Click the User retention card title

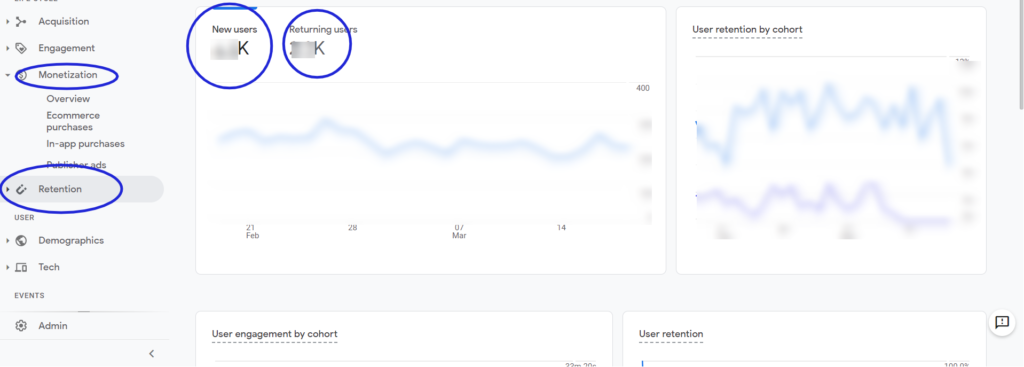tap(671, 334)
